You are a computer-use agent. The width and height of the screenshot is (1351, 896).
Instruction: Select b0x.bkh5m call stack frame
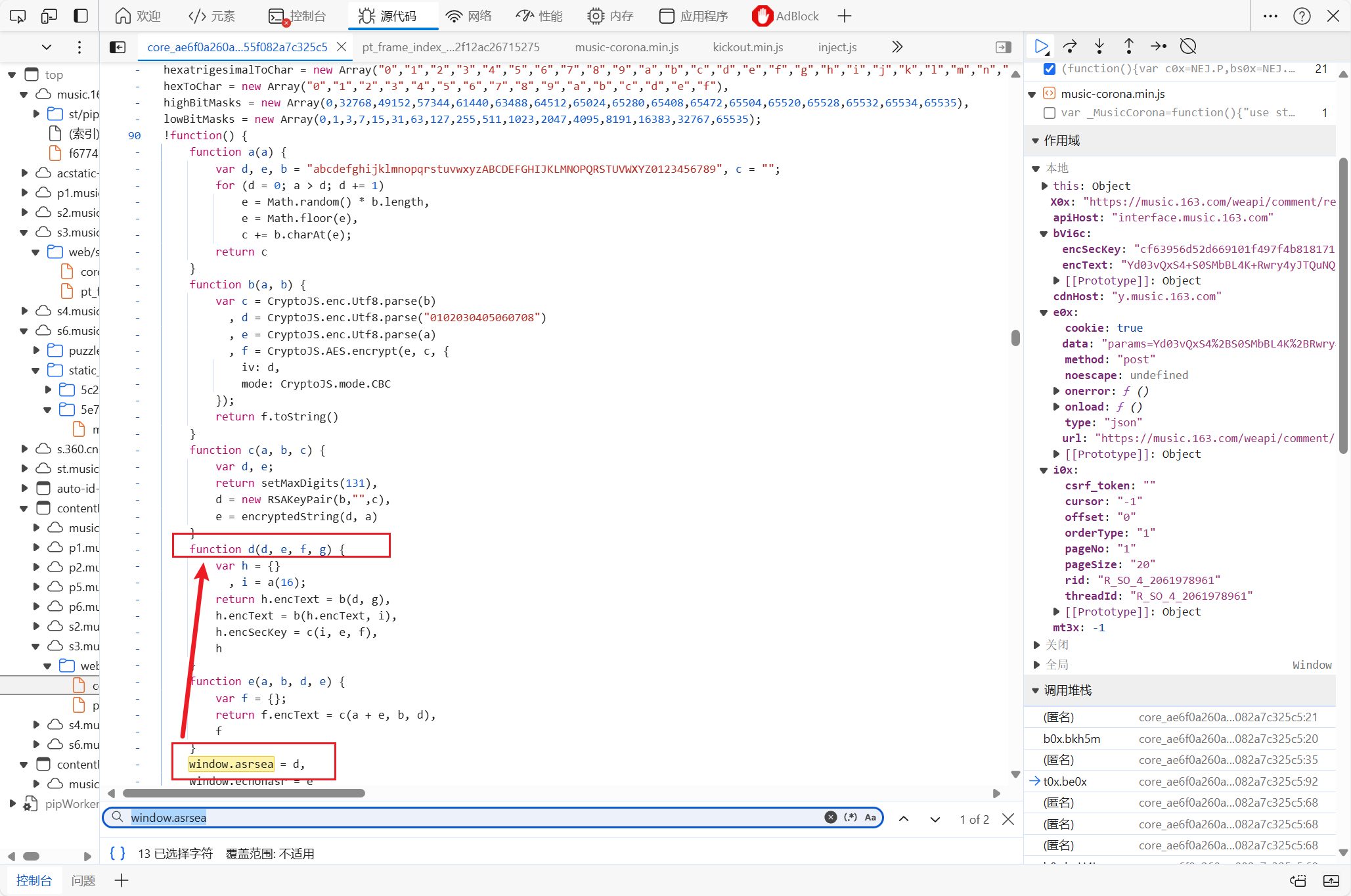[x=1180, y=739]
